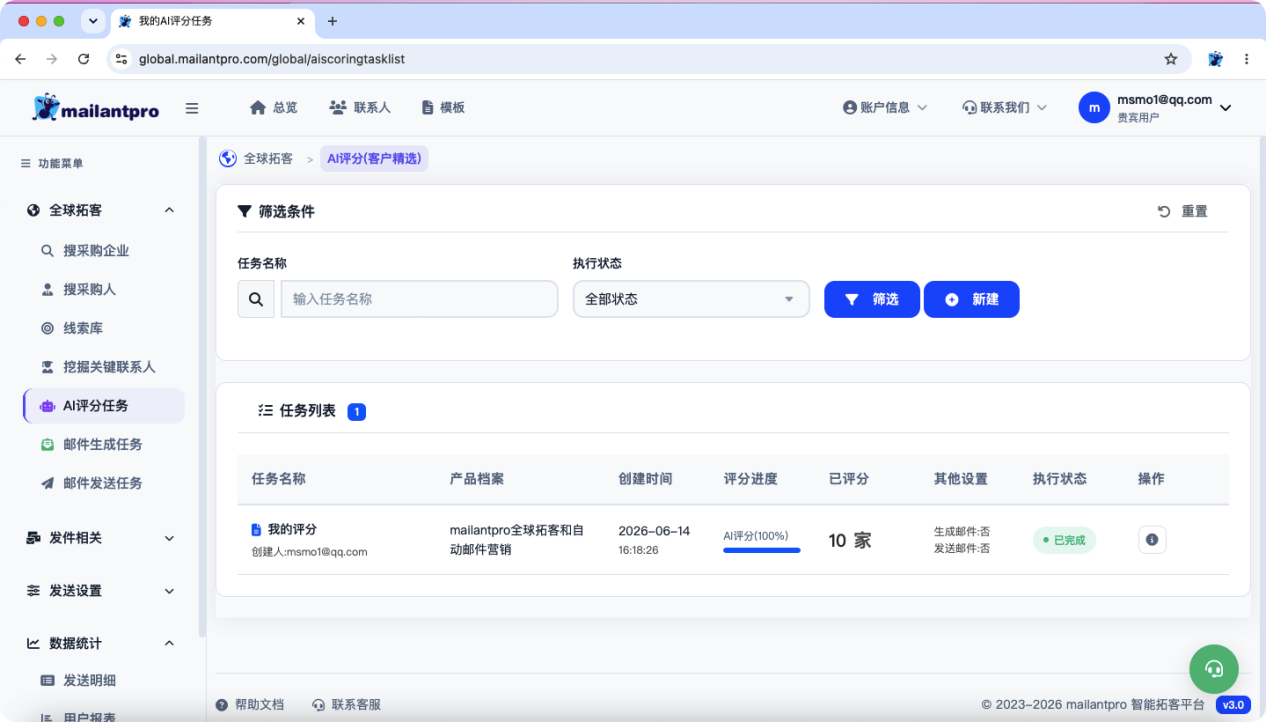
Task: Open the Chrome three-dot menu
Action: point(1246,59)
